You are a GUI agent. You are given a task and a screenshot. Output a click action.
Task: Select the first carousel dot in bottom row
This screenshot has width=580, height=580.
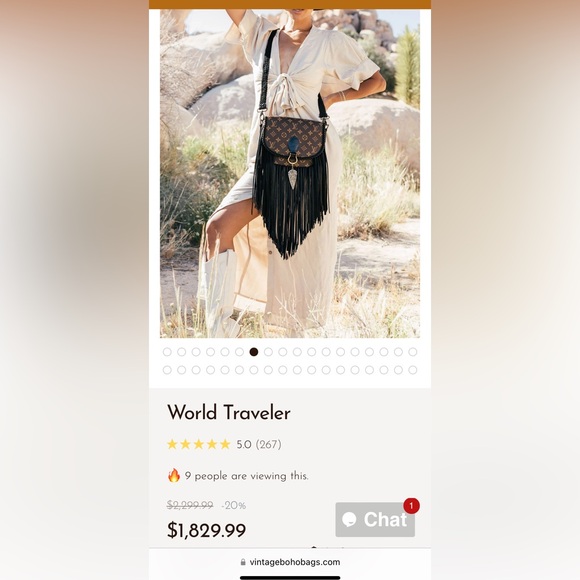167,370
